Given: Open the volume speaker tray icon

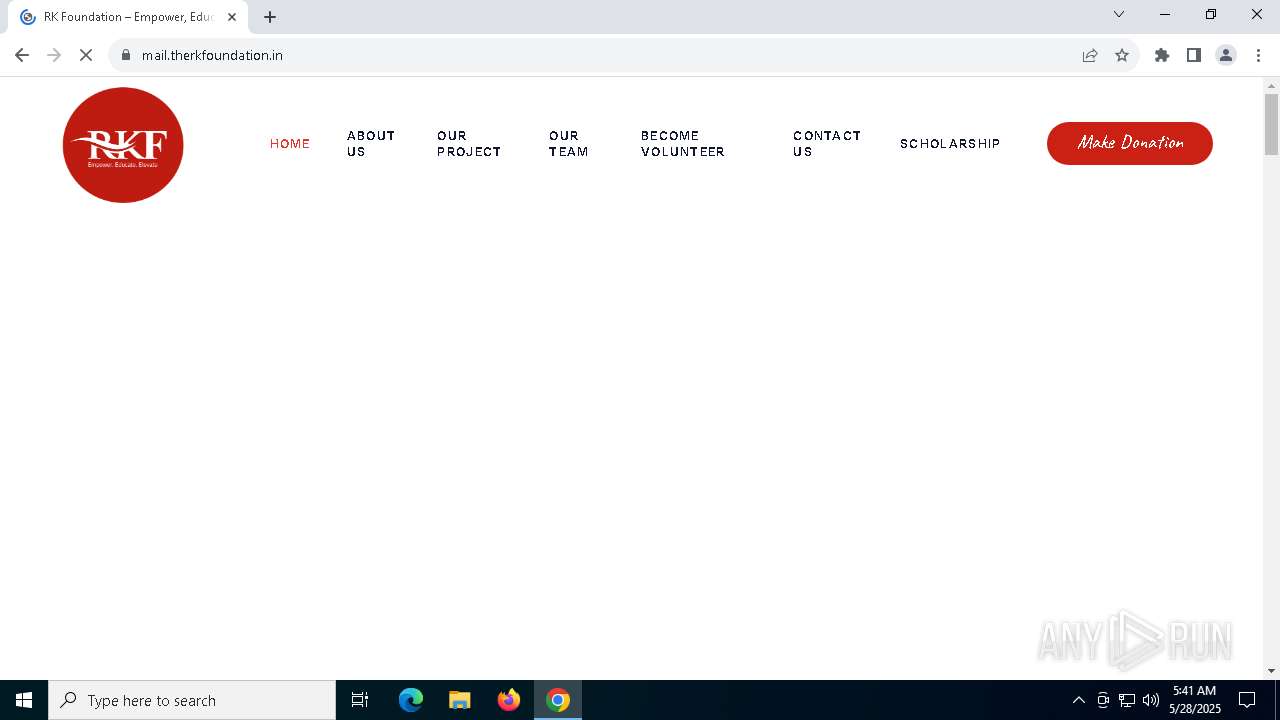Looking at the screenshot, I should (x=1151, y=700).
